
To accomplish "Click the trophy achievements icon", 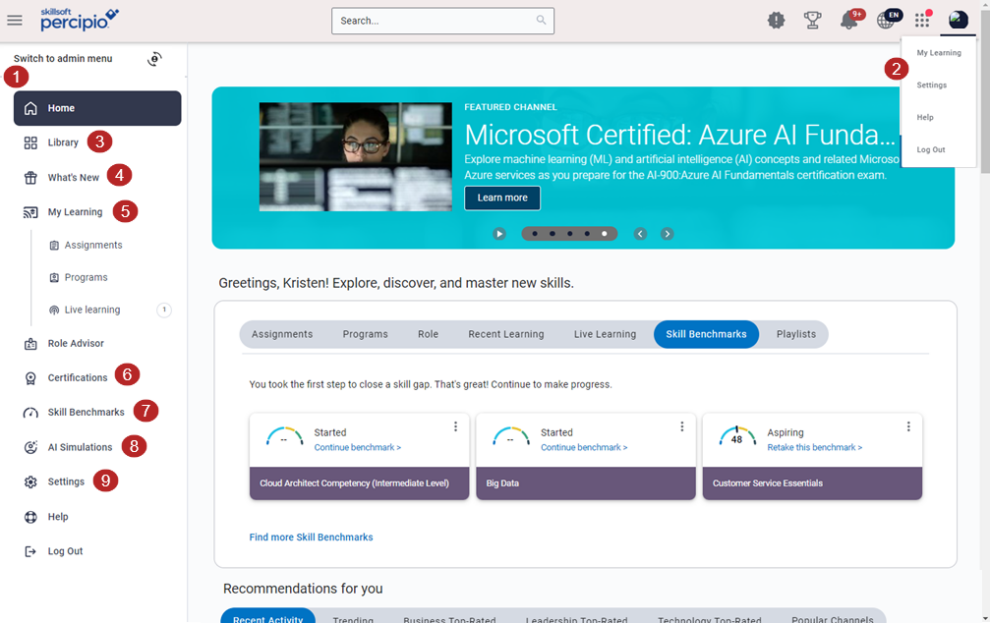I will click(812, 20).
